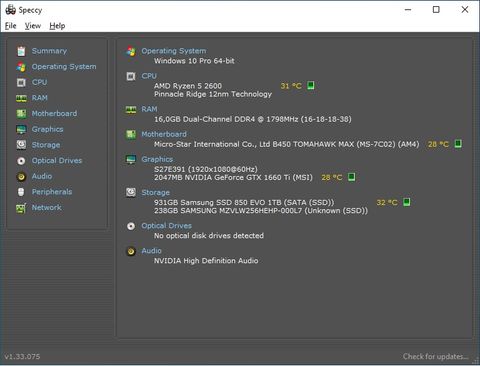Open the RAM section from sidebar

(40, 98)
